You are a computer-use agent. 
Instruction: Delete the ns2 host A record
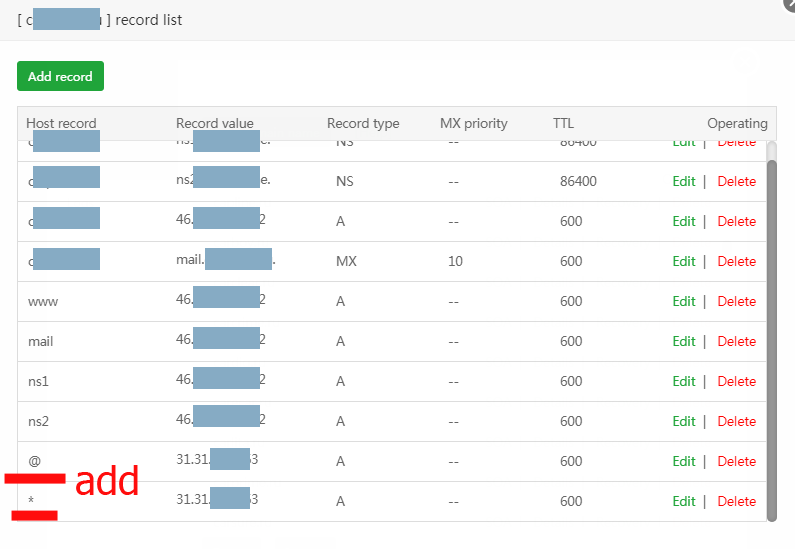tap(736, 421)
